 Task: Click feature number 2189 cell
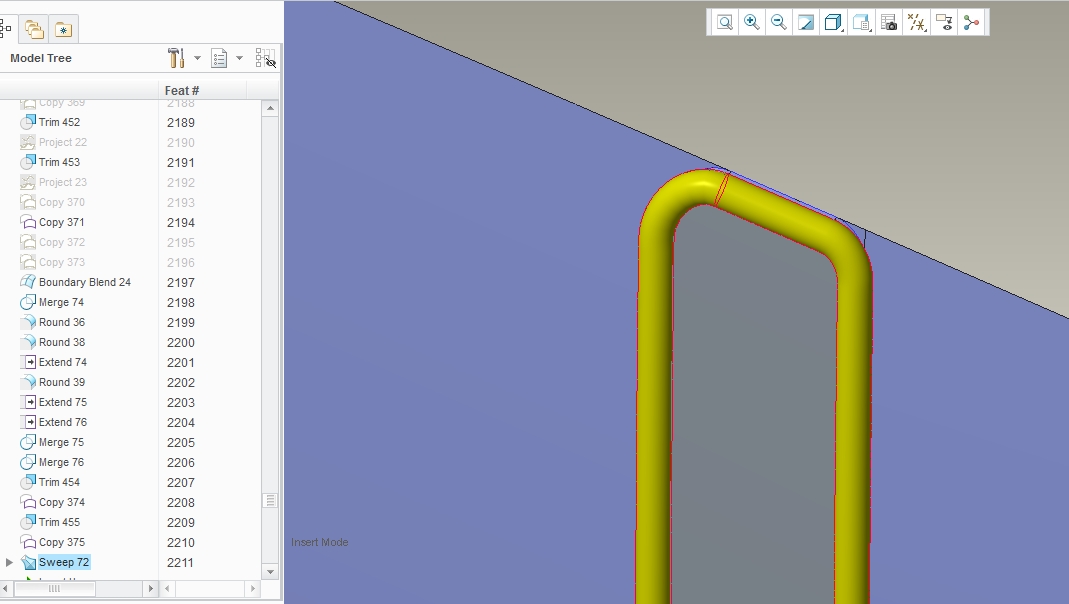click(181, 123)
